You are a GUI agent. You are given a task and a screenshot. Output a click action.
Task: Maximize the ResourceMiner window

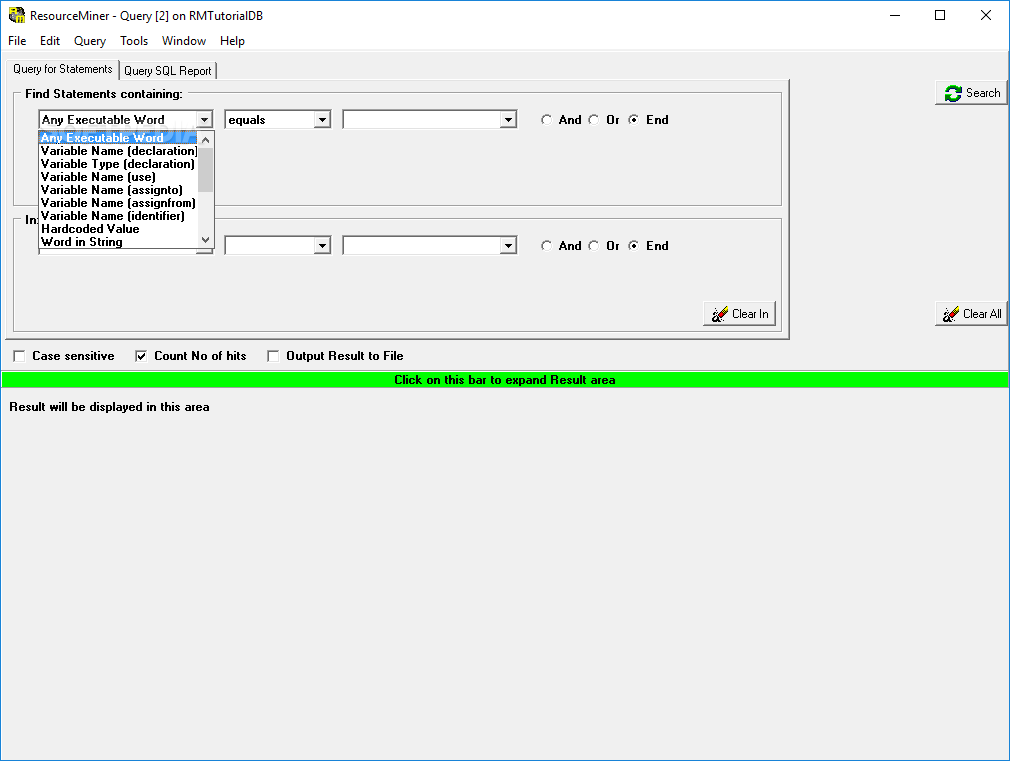click(940, 15)
